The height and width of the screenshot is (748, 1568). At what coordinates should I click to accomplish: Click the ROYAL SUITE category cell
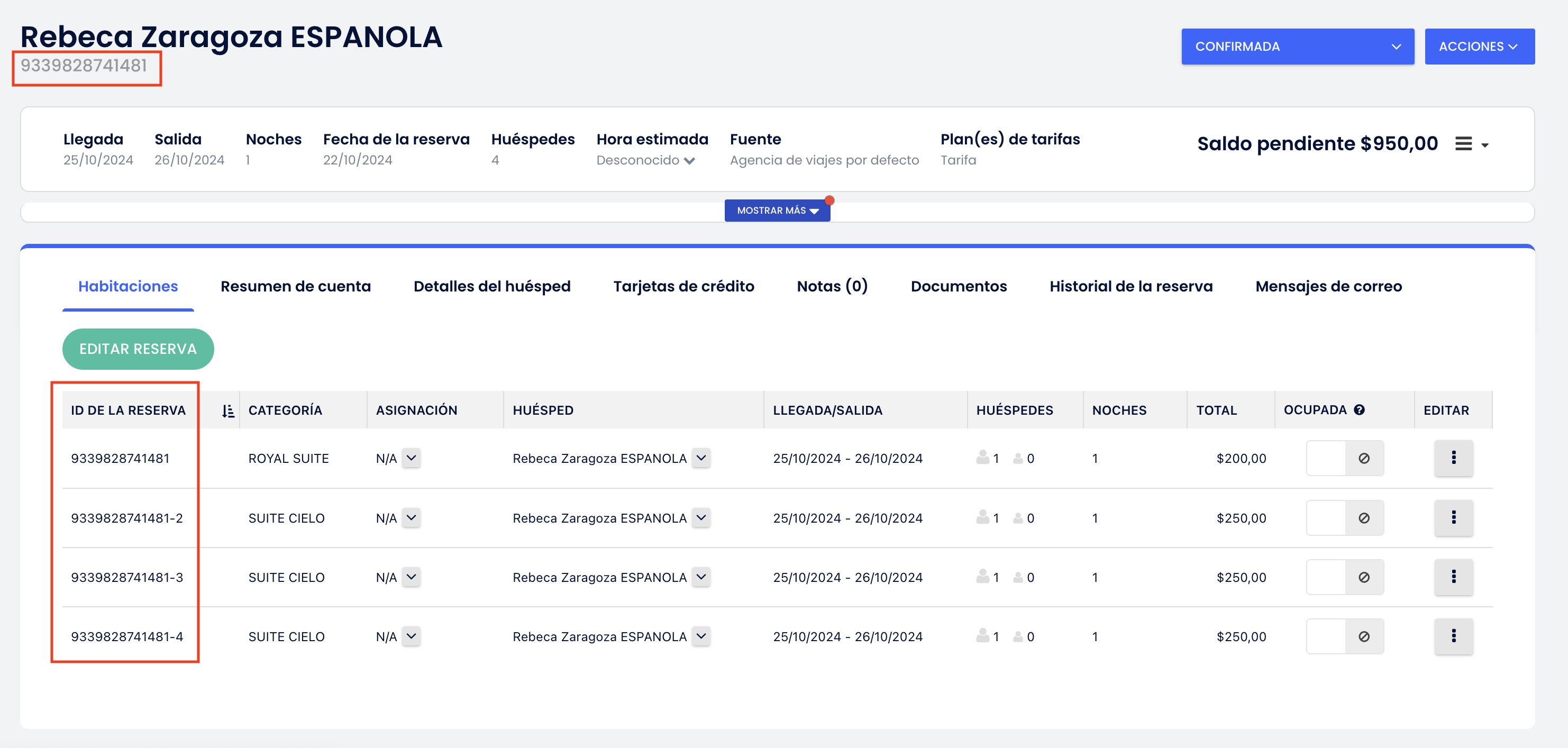click(288, 458)
